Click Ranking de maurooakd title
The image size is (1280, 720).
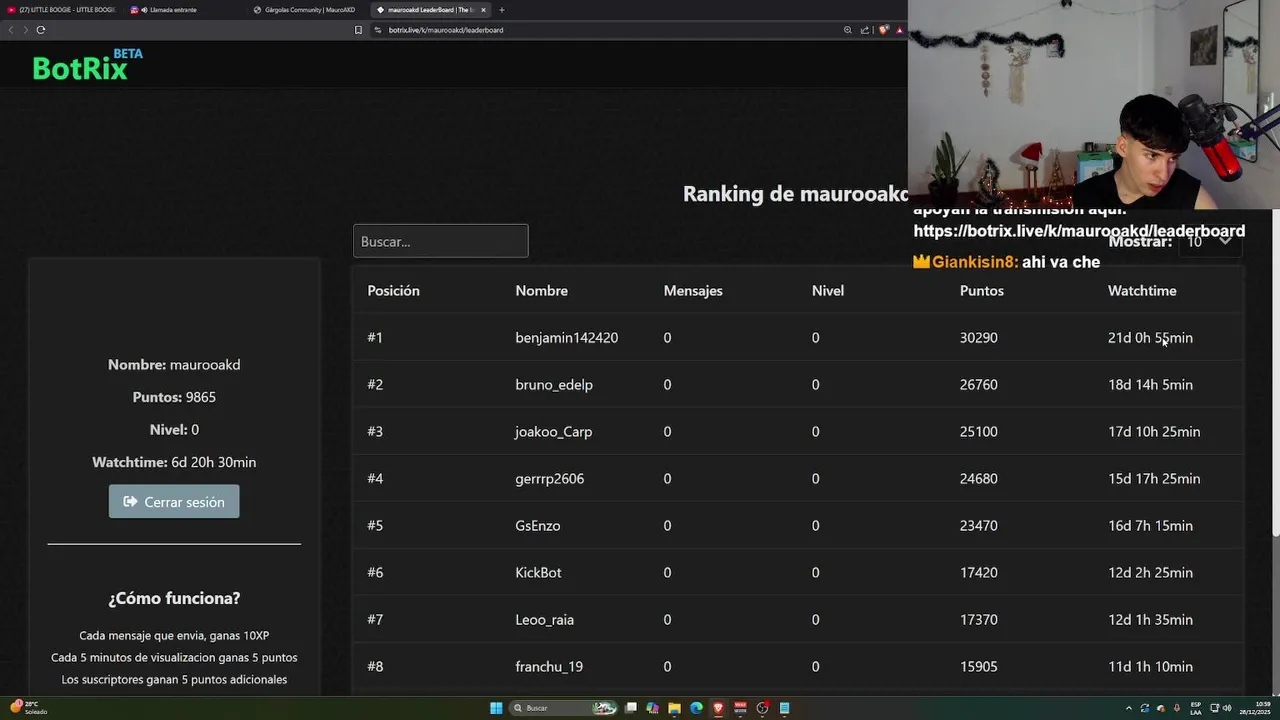pyautogui.click(x=796, y=194)
